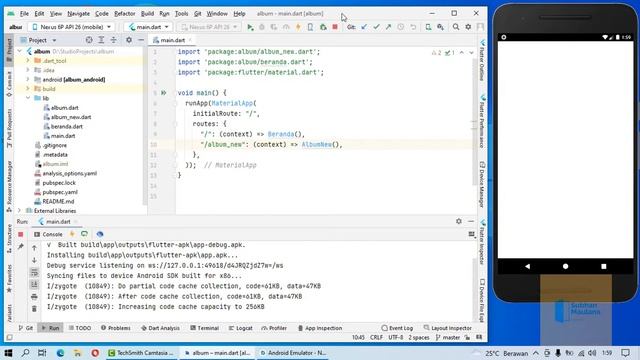This screenshot has height=360, width=640.
Task: Open Project panel options gear
Action: pos(129,40)
